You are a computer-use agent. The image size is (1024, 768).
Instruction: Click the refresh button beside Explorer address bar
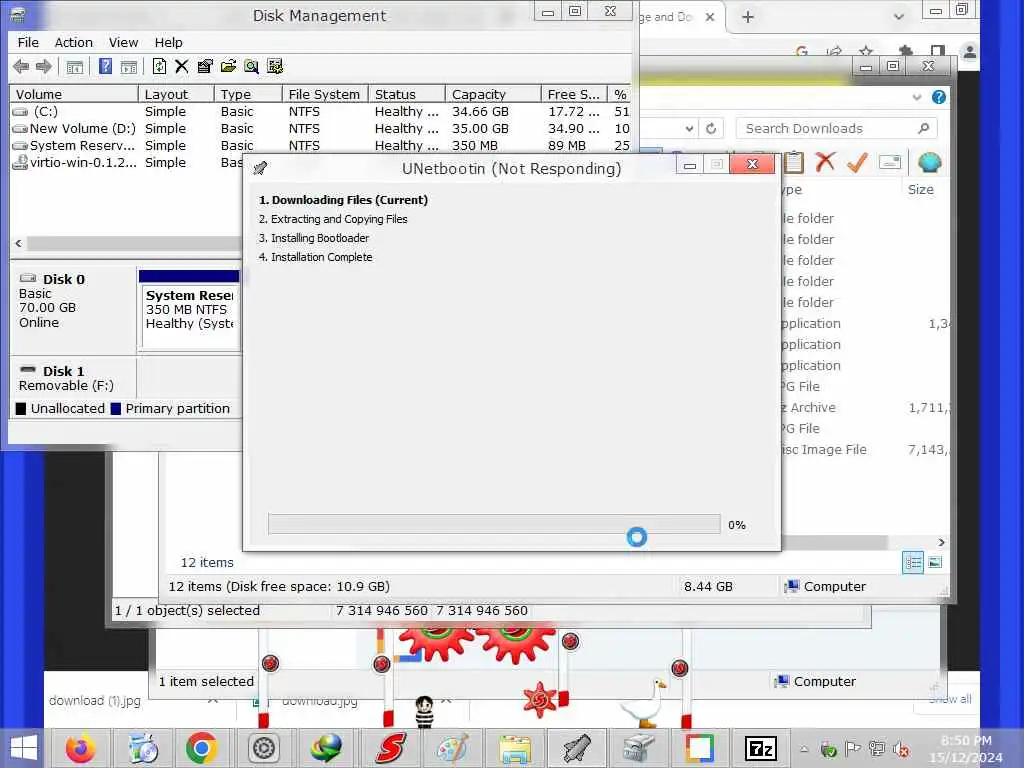pos(711,129)
